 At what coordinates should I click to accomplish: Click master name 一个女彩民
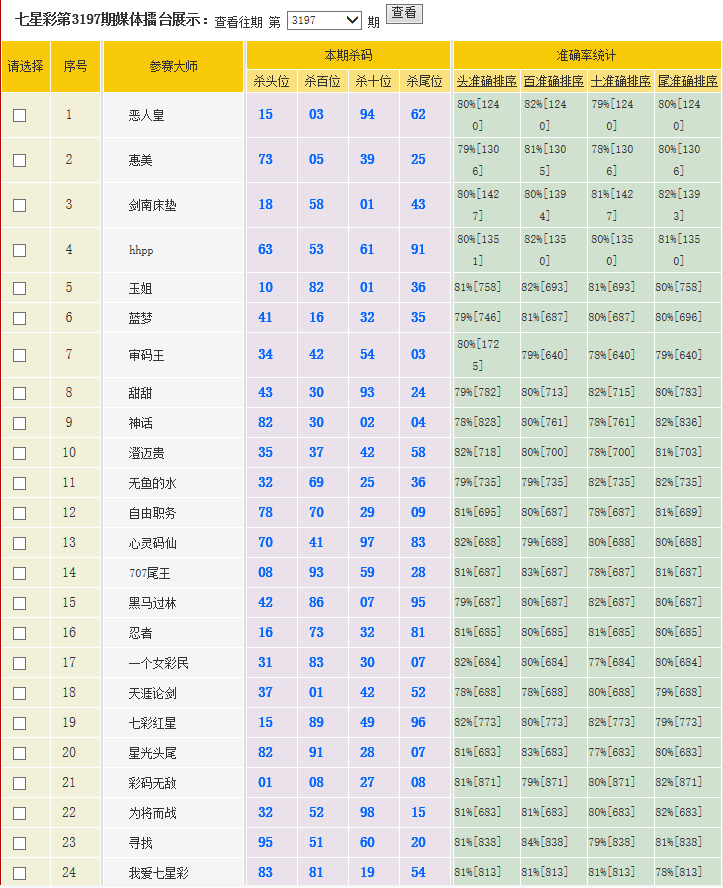point(159,663)
